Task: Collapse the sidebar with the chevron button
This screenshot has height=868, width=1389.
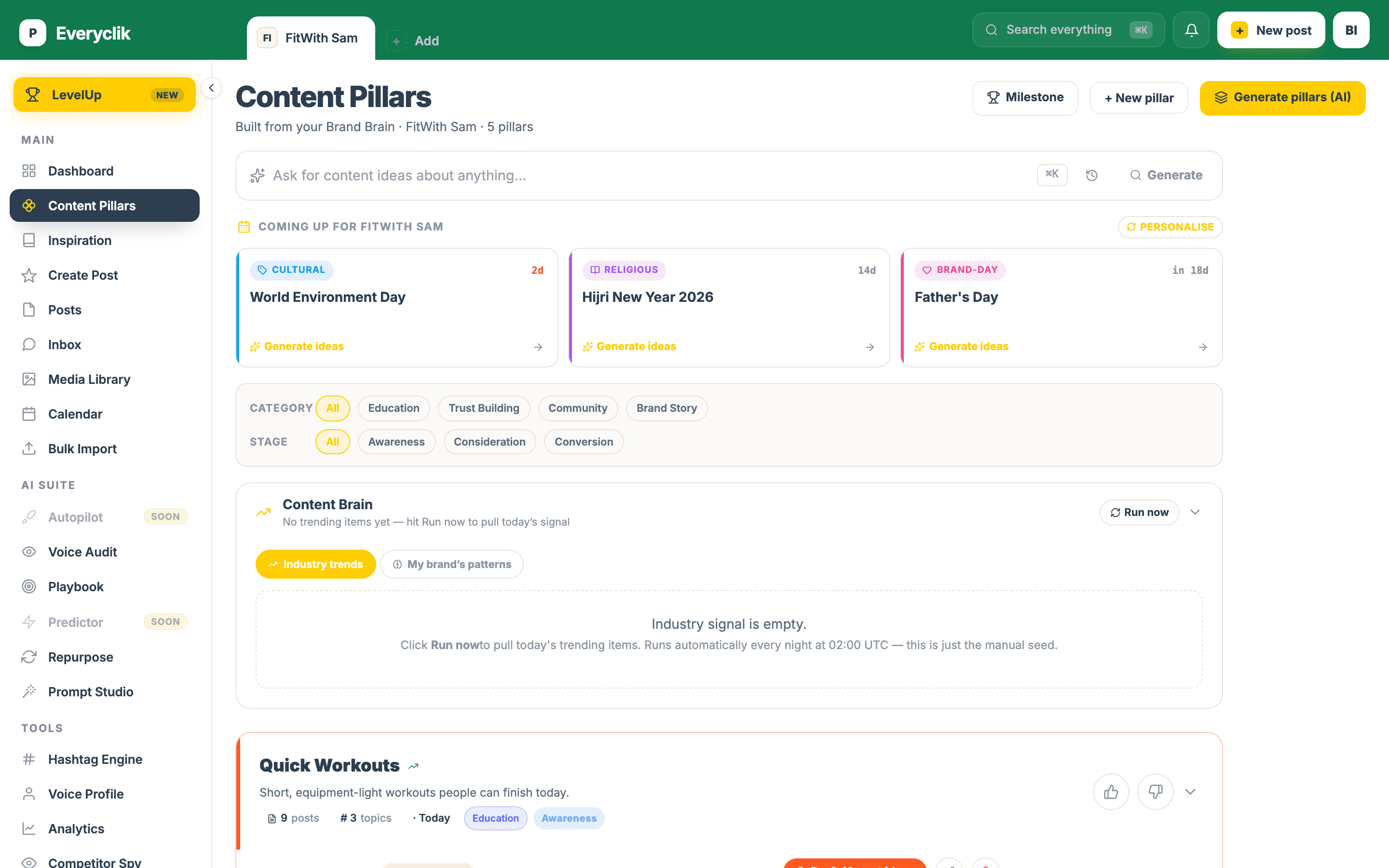Action: (x=211, y=88)
